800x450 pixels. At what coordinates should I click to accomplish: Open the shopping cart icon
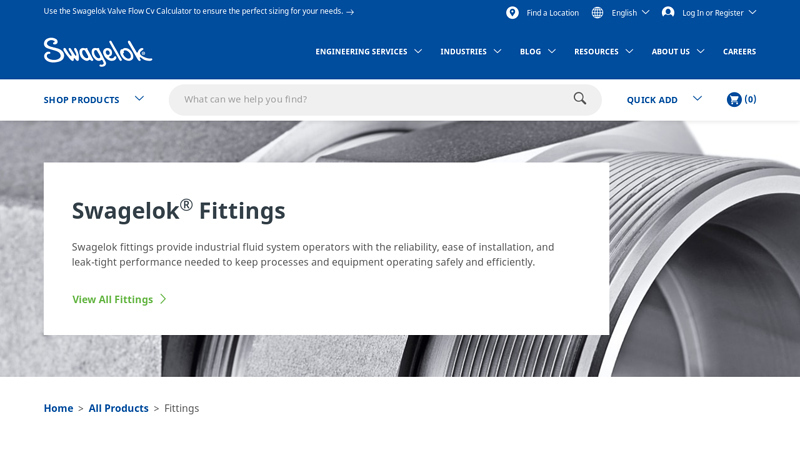pos(734,99)
